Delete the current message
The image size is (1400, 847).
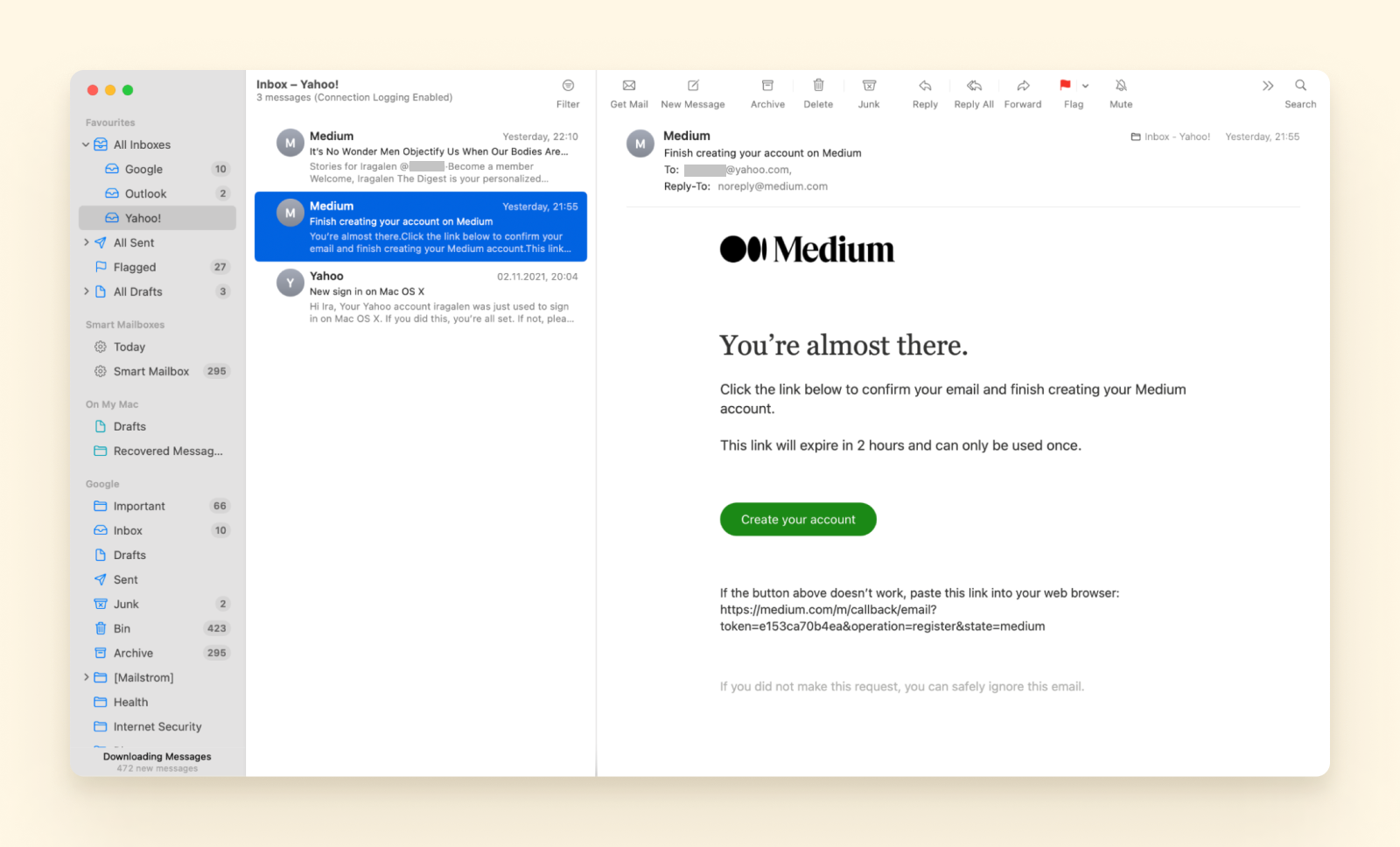tap(817, 92)
